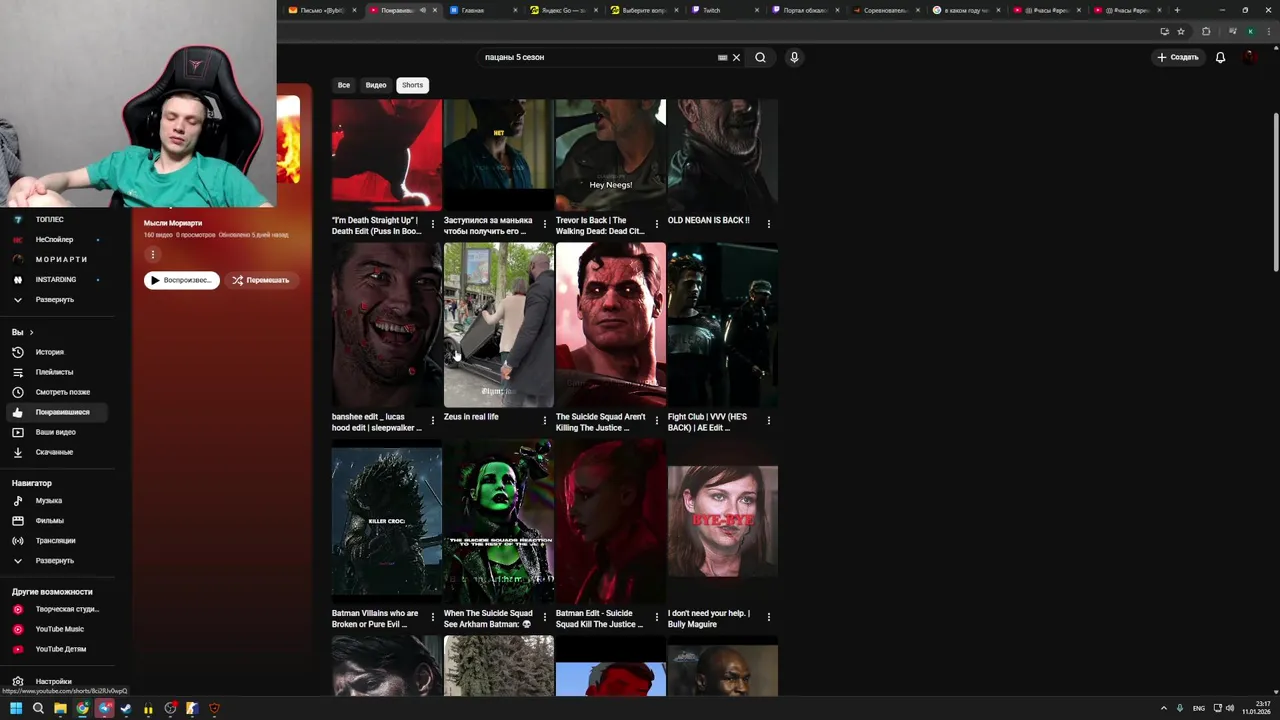The width and height of the screenshot is (1280, 720).
Task: Open options menu for I'm Death Straight Up short
Action: 433,223
